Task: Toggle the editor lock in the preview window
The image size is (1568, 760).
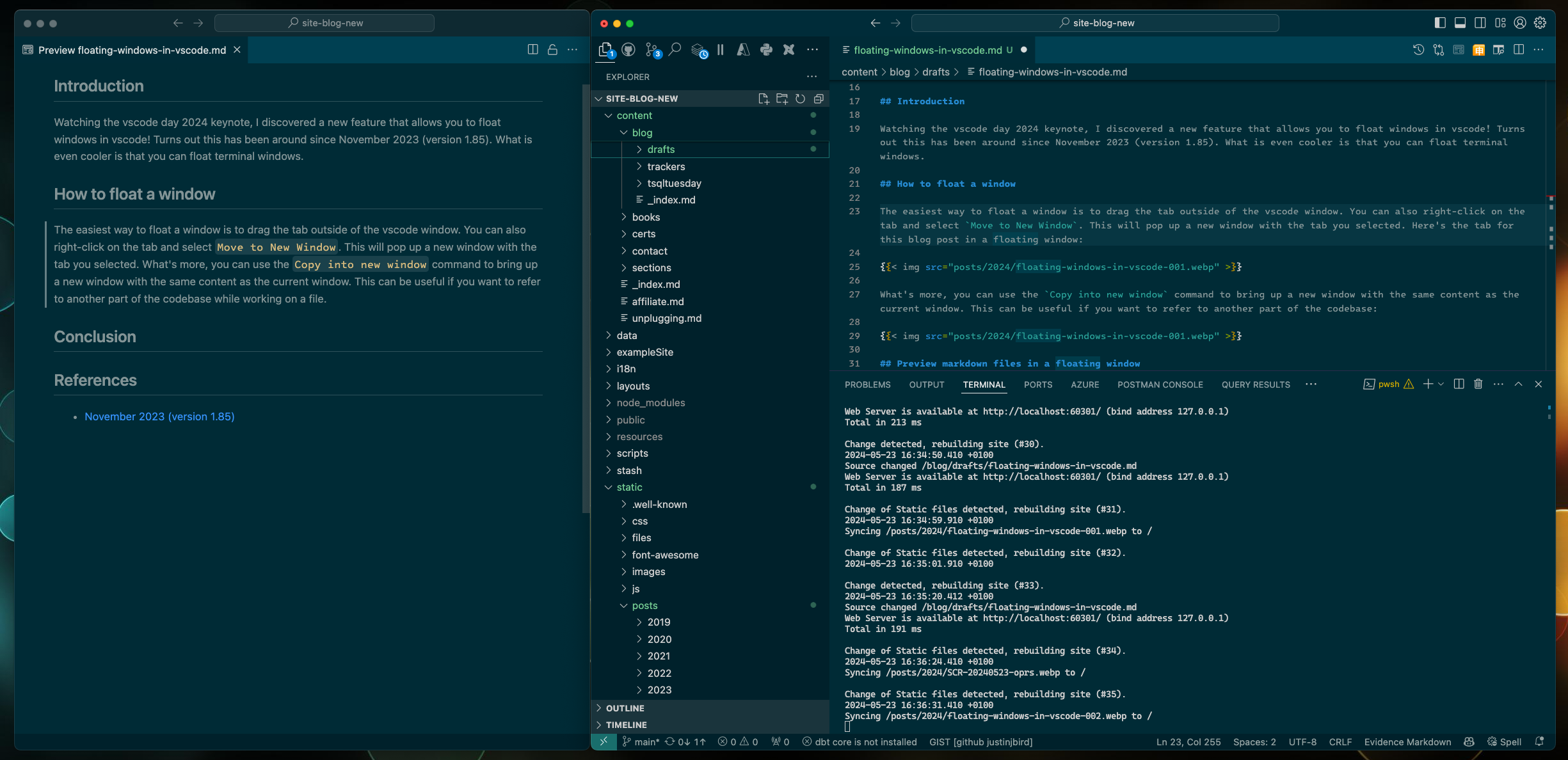Action: pos(552,49)
